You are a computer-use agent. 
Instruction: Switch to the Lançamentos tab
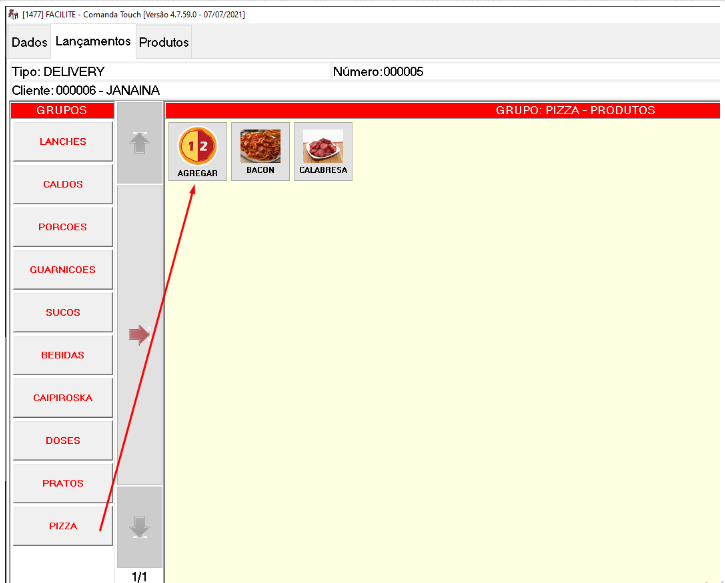pos(93,41)
